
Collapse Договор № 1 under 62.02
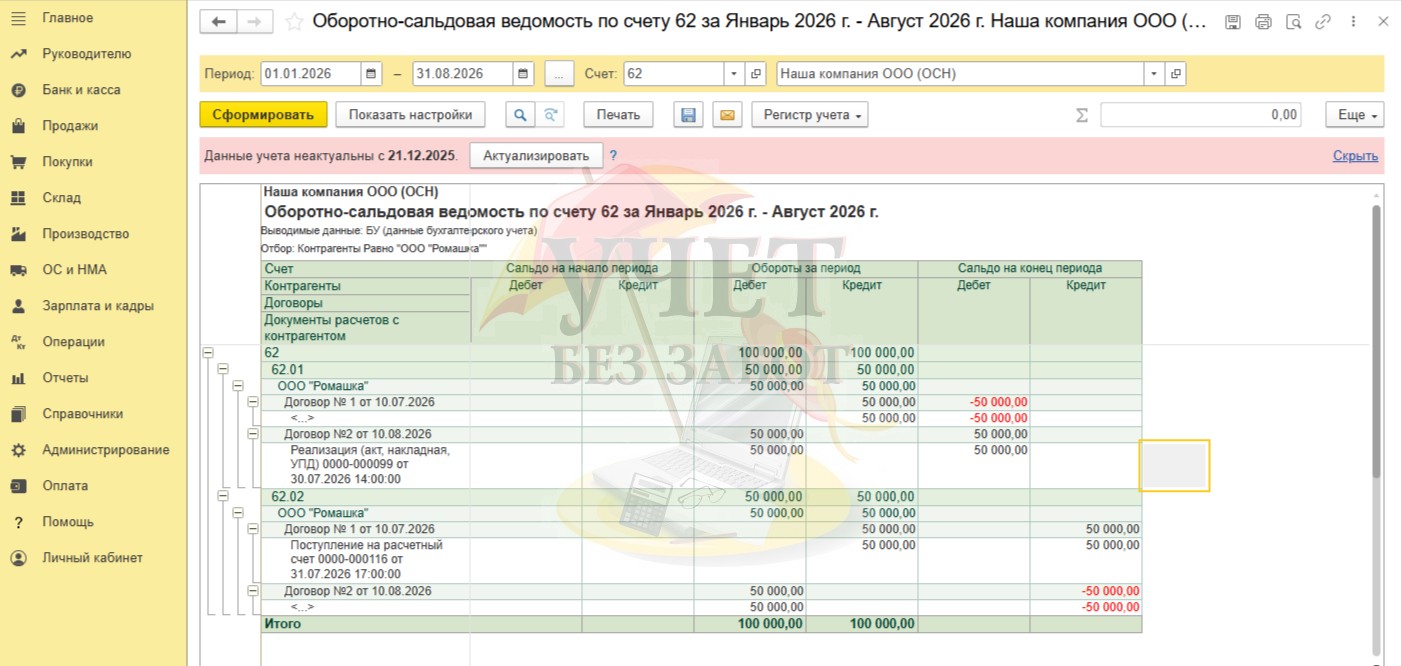(x=253, y=529)
